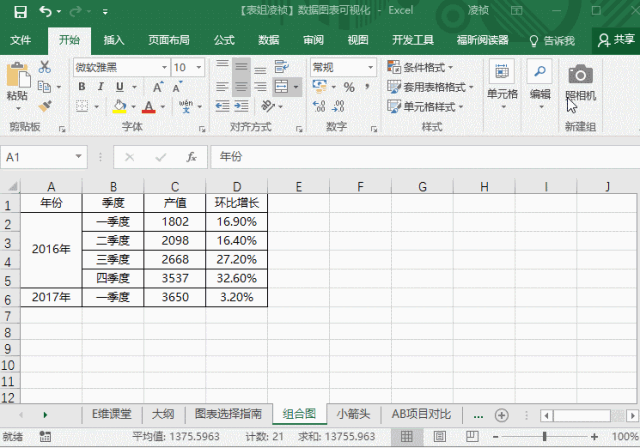Image resolution: width=640 pixels, height=448 pixels.
Task: Open the font color dropdown arrow
Action: click(162, 107)
